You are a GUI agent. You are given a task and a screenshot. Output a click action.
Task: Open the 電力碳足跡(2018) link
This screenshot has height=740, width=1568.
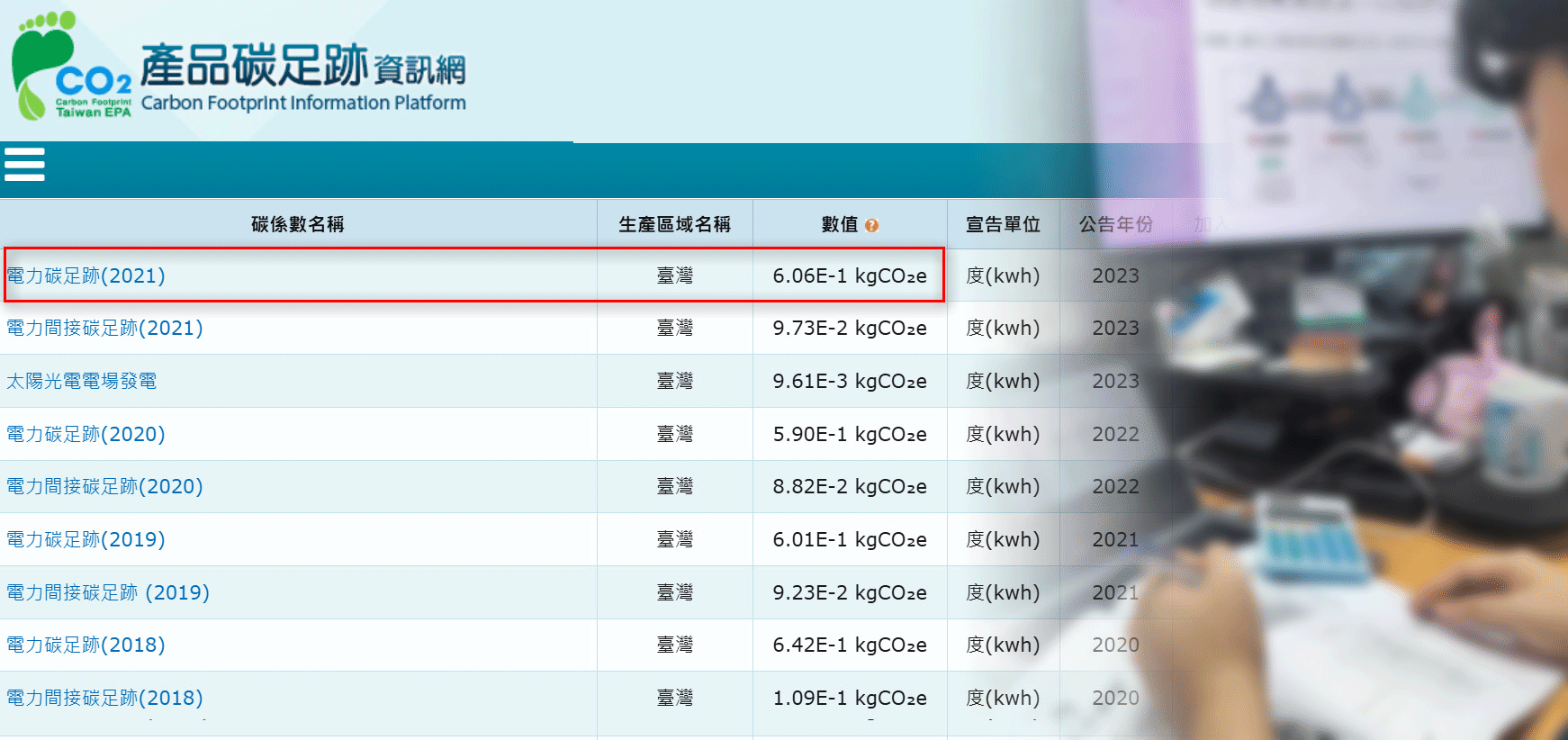tap(86, 645)
